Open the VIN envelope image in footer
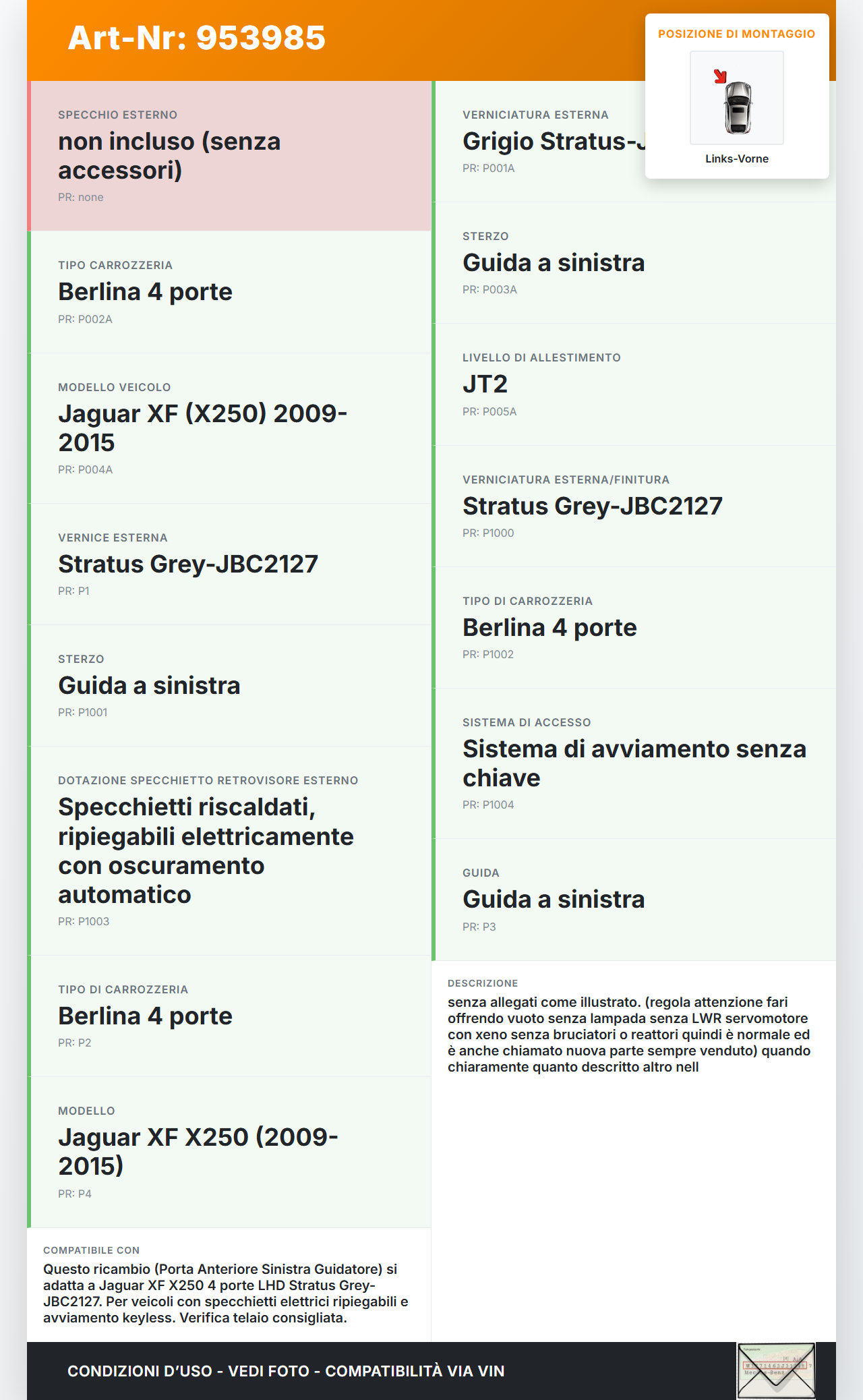Screen dimensions: 863x1400 (x=776, y=1370)
